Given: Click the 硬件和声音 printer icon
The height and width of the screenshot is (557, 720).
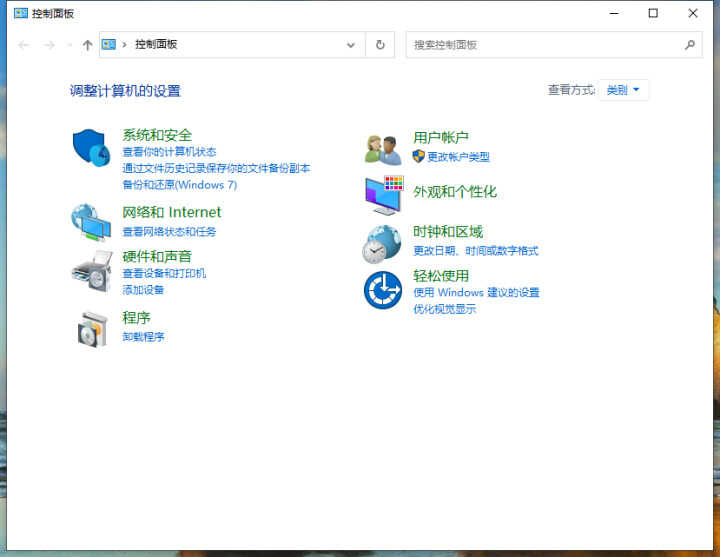Looking at the screenshot, I should (x=91, y=271).
